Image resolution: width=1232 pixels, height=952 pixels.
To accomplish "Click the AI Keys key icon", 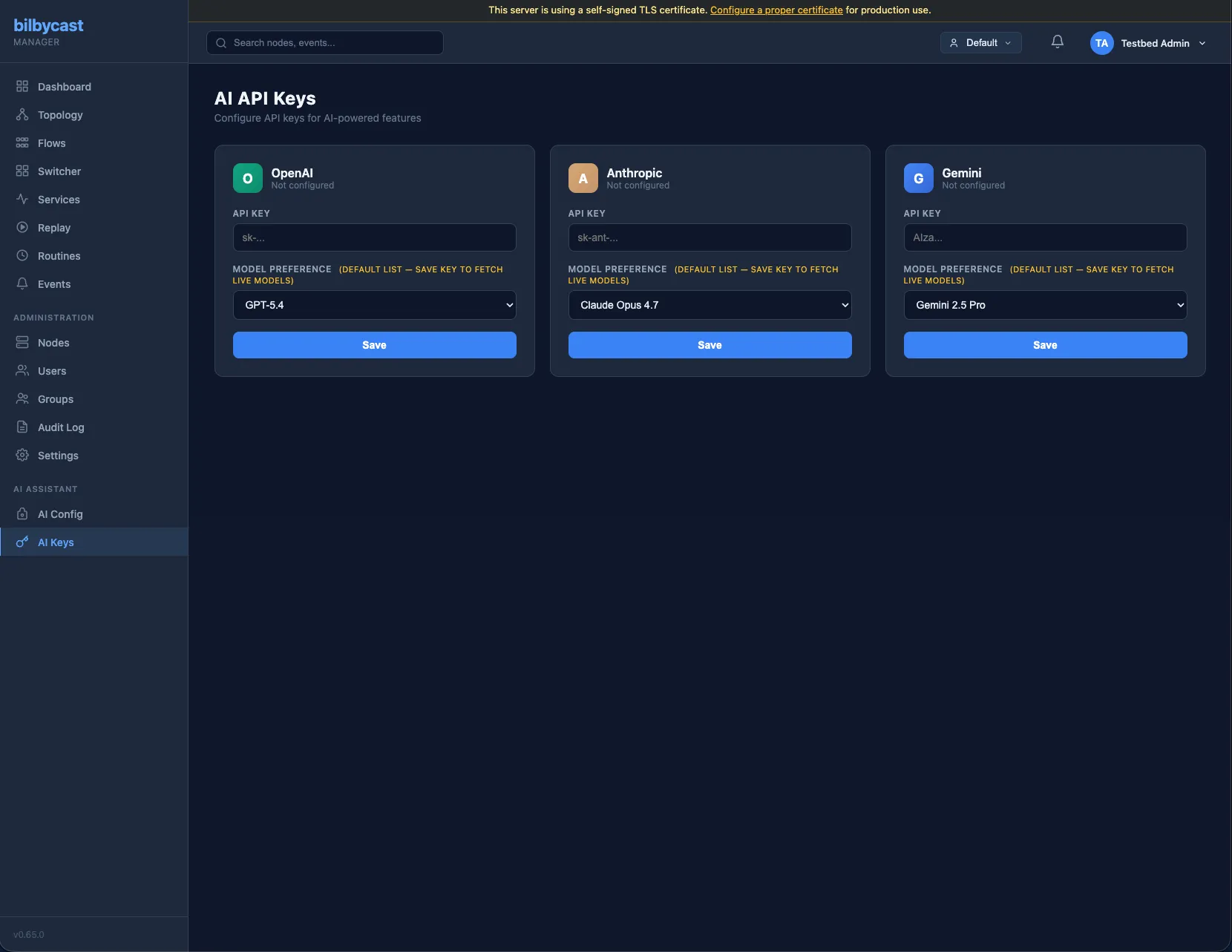I will pyautogui.click(x=22, y=542).
